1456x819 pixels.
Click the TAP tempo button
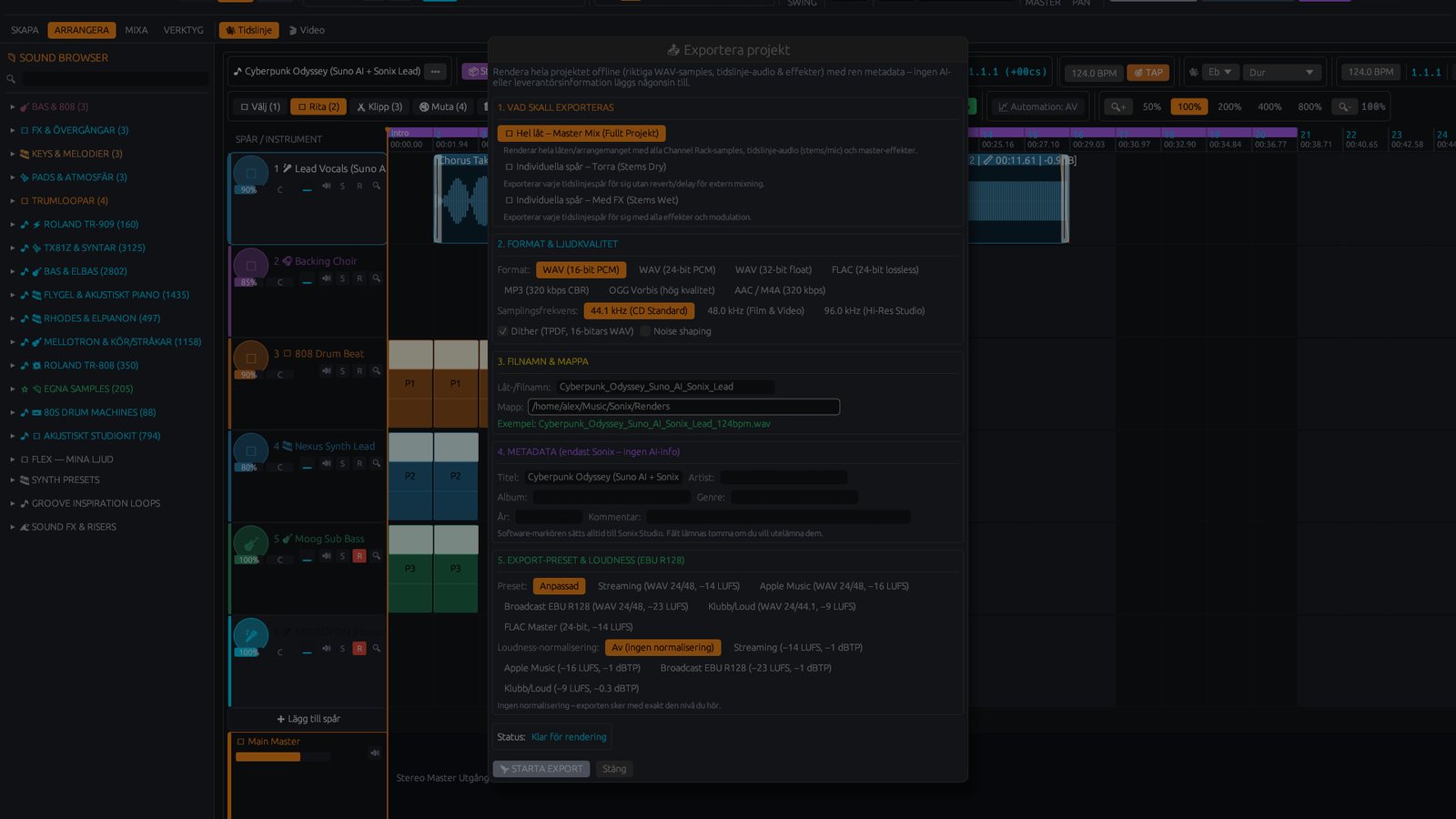1148,72
